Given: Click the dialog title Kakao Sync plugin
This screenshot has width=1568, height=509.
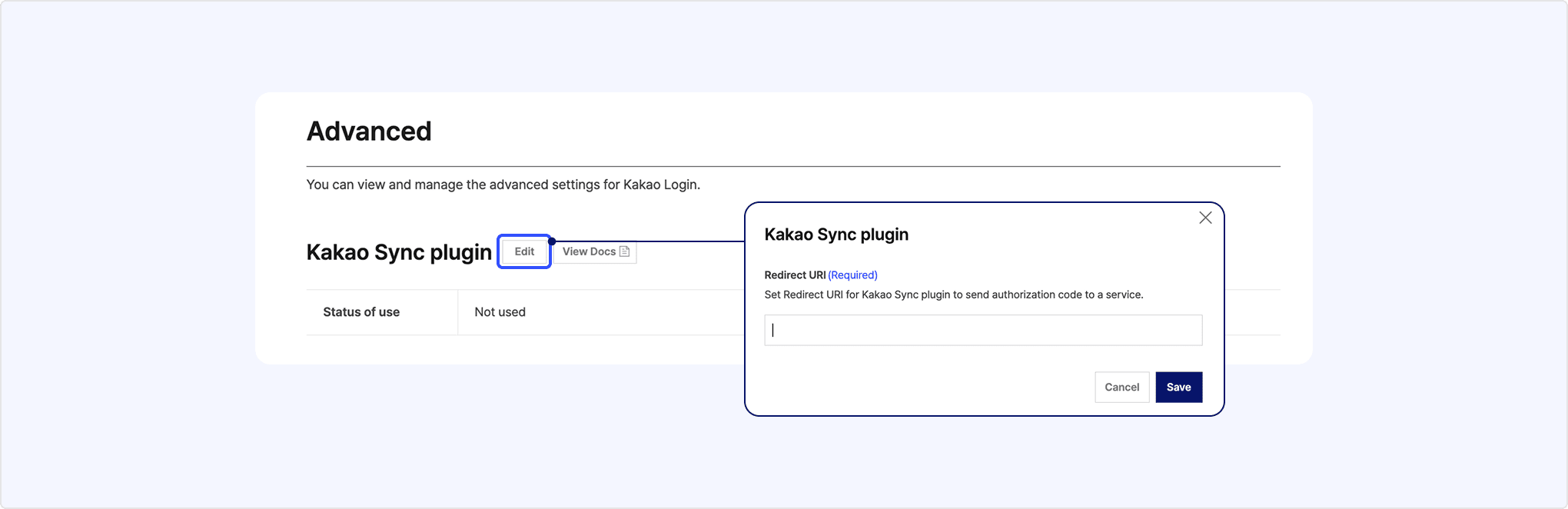Looking at the screenshot, I should click(x=836, y=235).
